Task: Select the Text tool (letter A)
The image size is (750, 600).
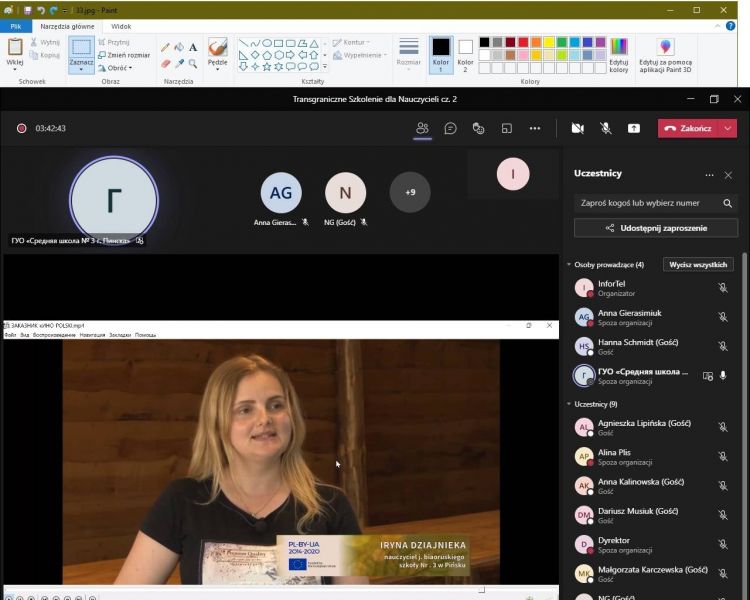Action: click(193, 47)
